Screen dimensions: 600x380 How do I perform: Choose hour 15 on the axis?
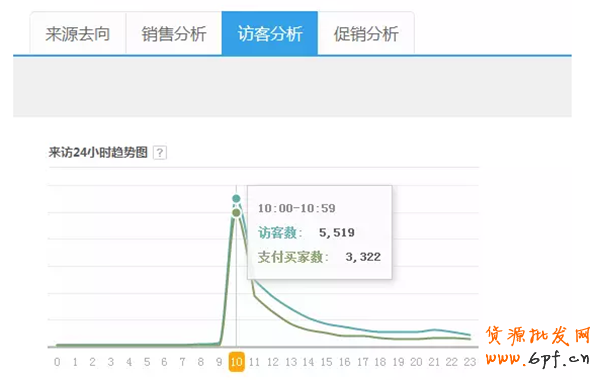pyautogui.click(x=326, y=362)
